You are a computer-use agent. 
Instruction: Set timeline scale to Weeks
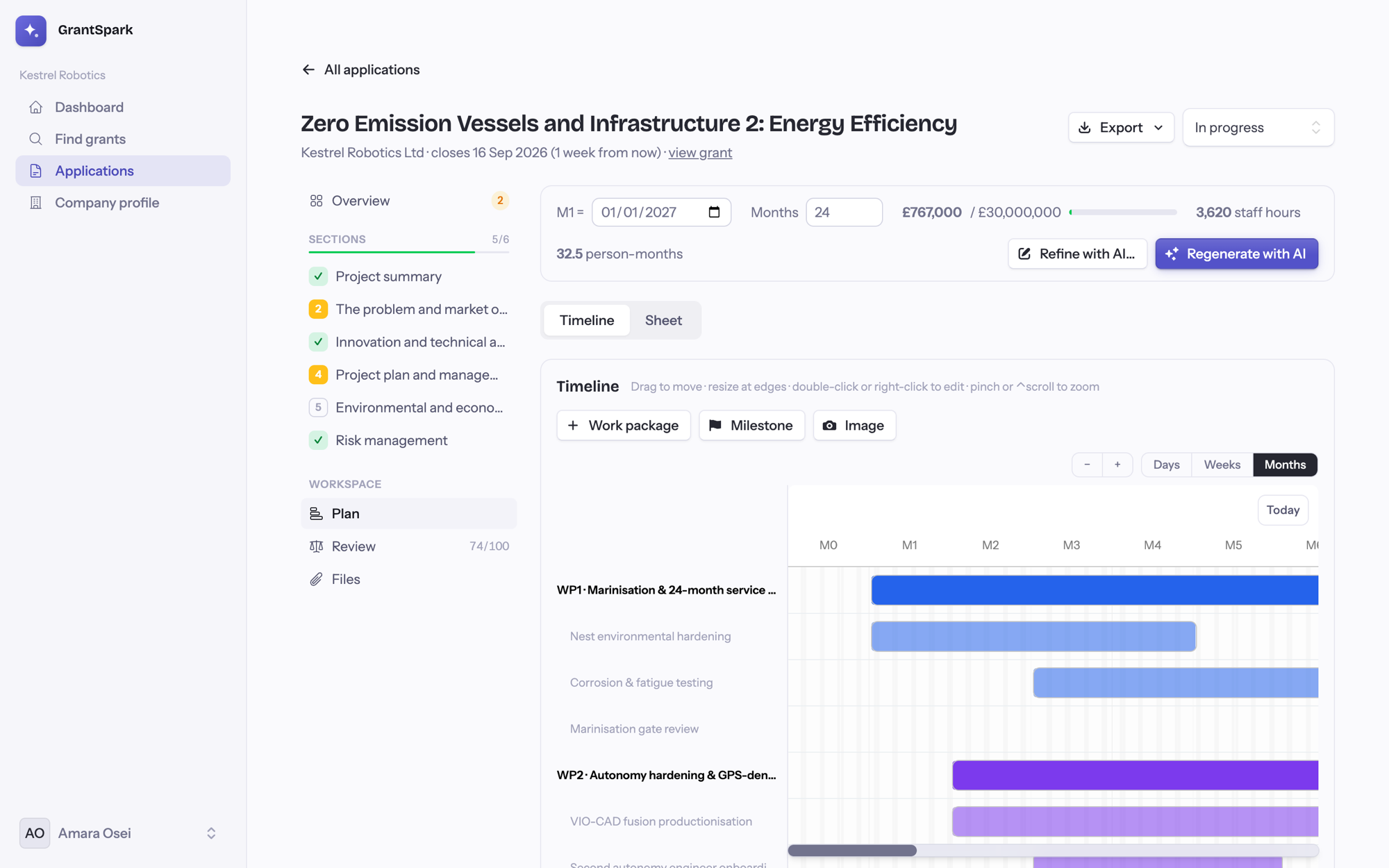click(1222, 465)
